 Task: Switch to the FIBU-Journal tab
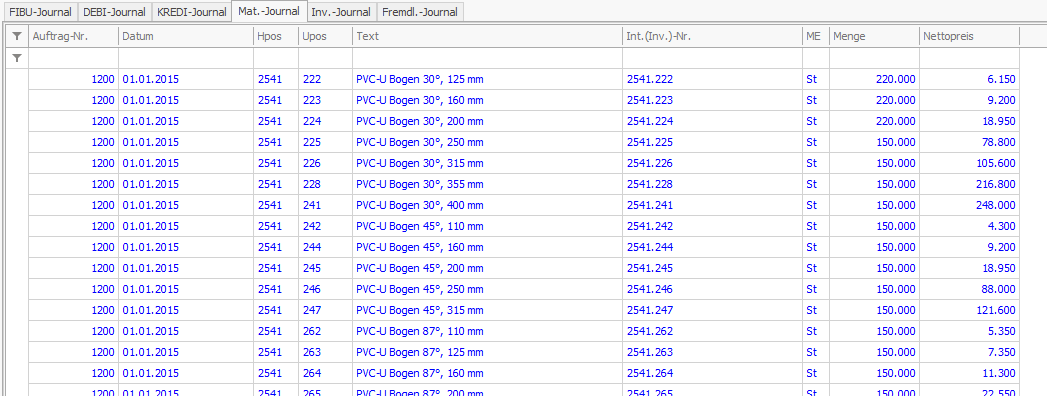point(40,12)
